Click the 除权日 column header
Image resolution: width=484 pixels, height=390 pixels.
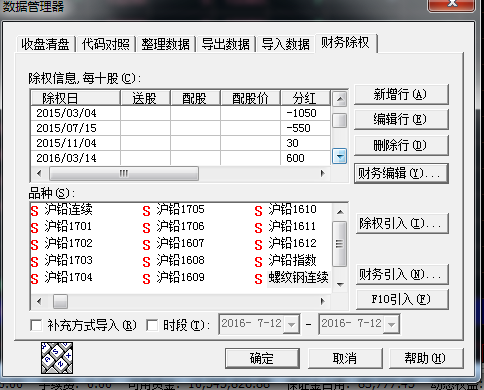(75, 98)
